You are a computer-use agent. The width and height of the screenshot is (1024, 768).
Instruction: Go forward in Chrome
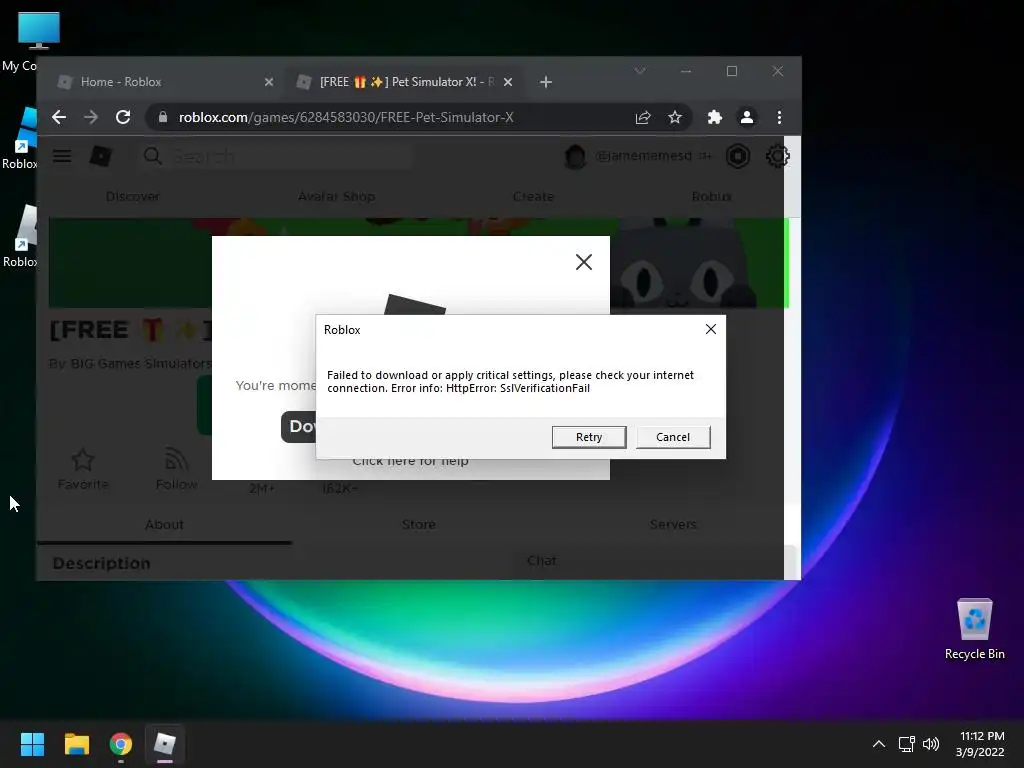[x=91, y=117]
